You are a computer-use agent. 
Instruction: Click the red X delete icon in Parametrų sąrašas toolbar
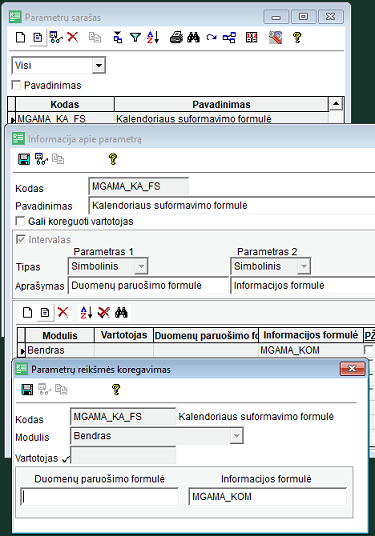[72, 37]
